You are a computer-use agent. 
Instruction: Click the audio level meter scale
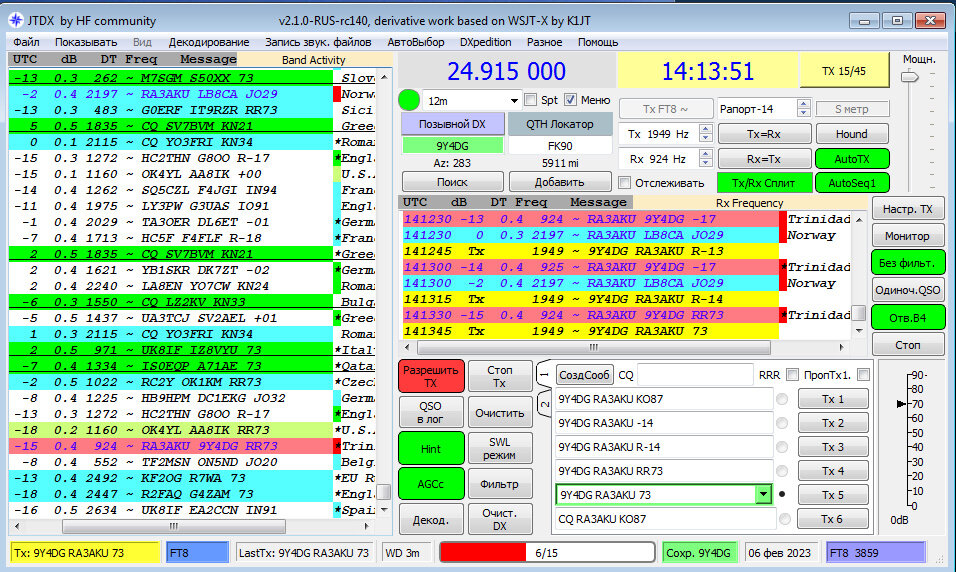coord(913,440)
